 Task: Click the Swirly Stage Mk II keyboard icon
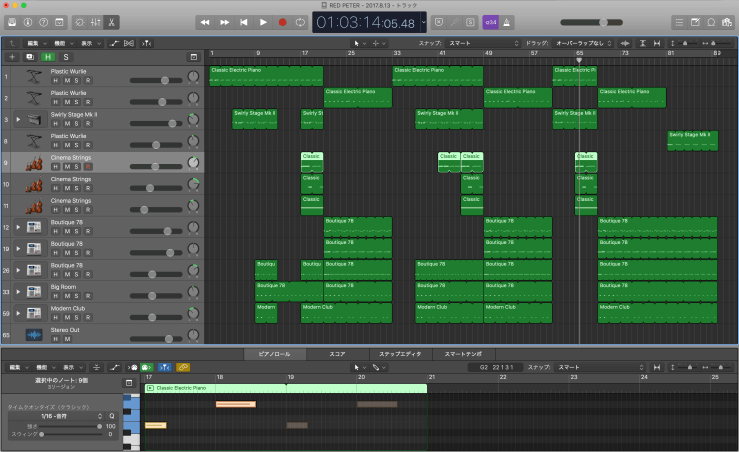[x=34, y=119]
